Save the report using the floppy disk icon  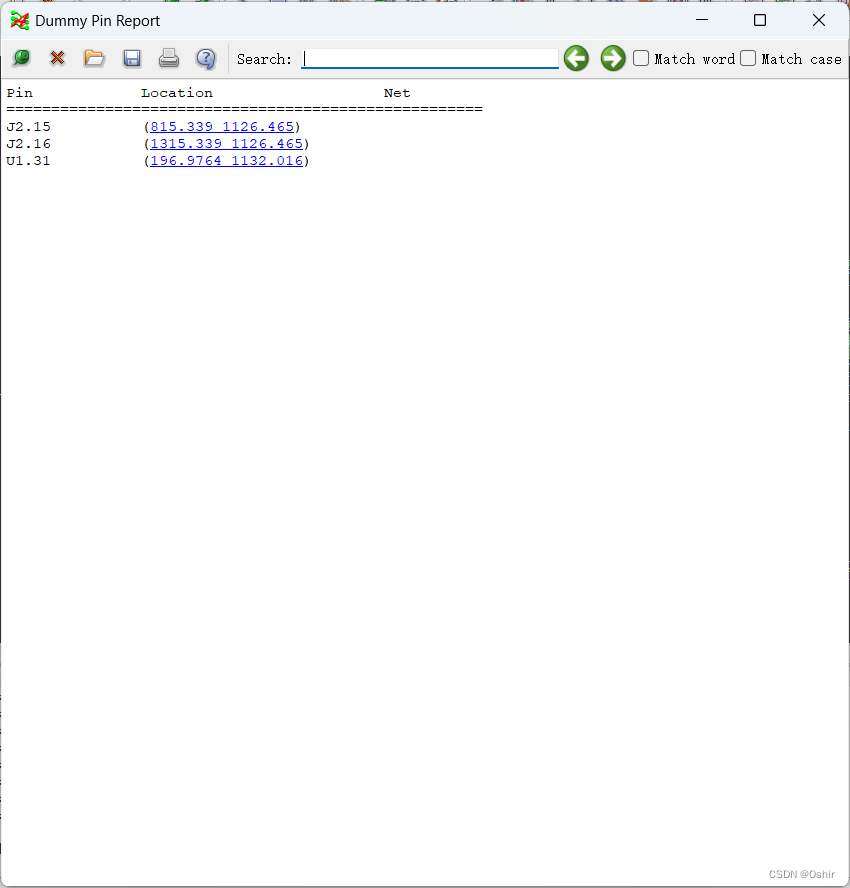click(x=132, y=58)
